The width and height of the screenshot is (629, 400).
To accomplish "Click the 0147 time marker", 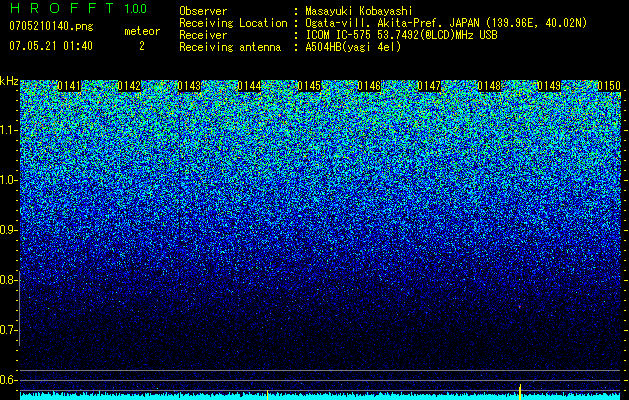I will [x=429, y=86].
